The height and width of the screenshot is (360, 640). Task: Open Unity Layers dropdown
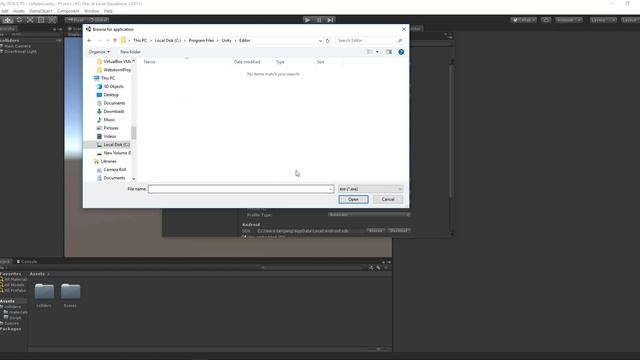[602, 20]
